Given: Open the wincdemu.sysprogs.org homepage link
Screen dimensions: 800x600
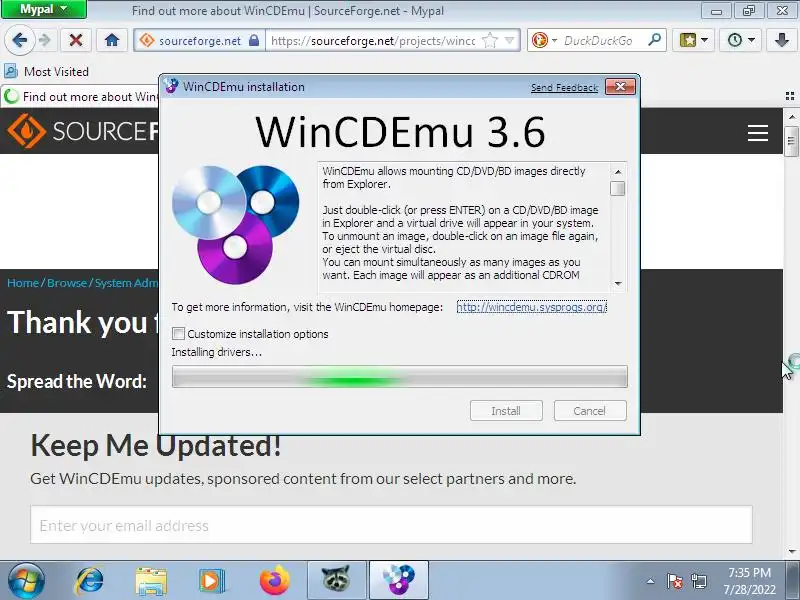Looking at the screenshot, I should click(531, 307).
